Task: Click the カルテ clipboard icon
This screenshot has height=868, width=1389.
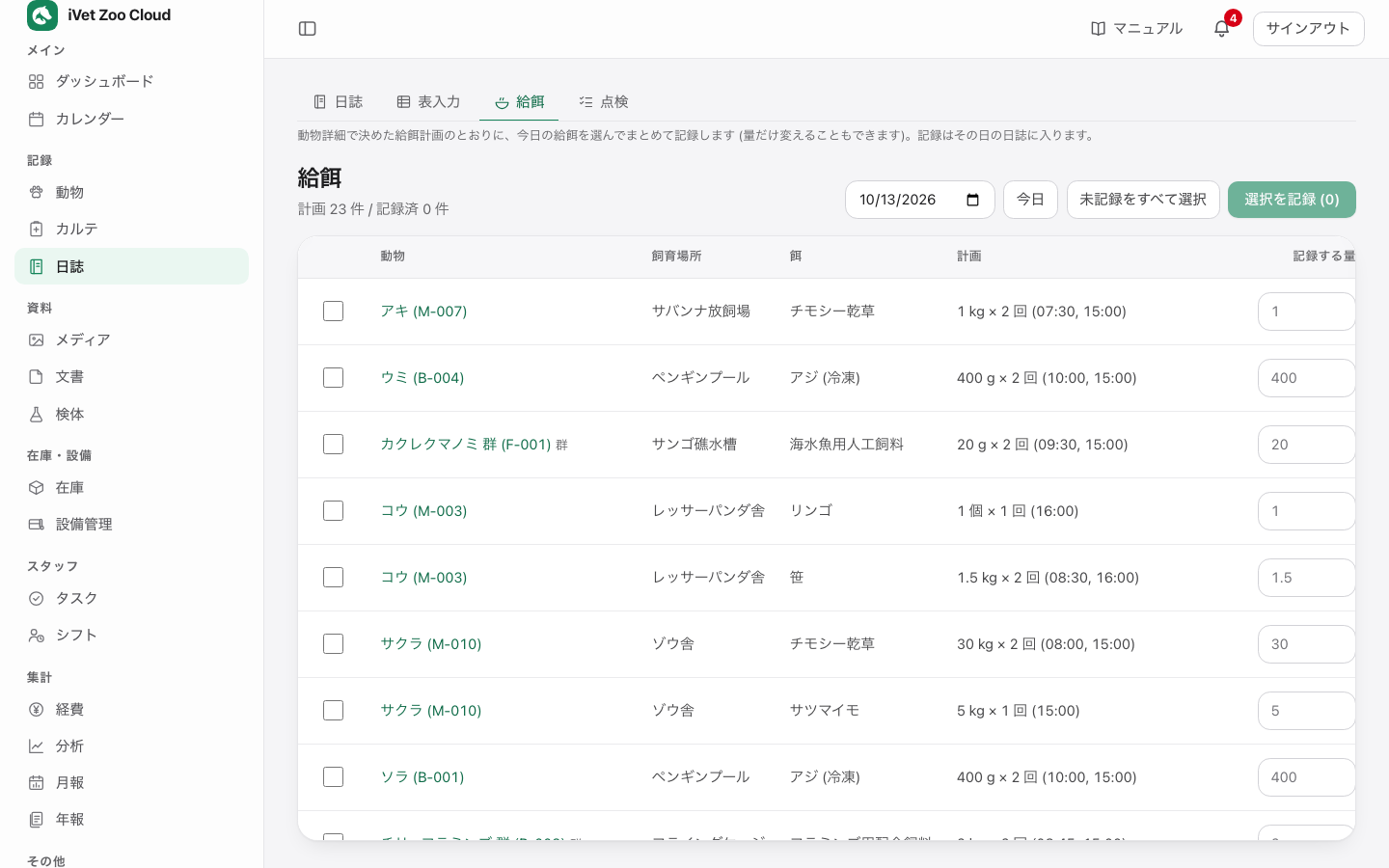Action: [x=37, y=229]
